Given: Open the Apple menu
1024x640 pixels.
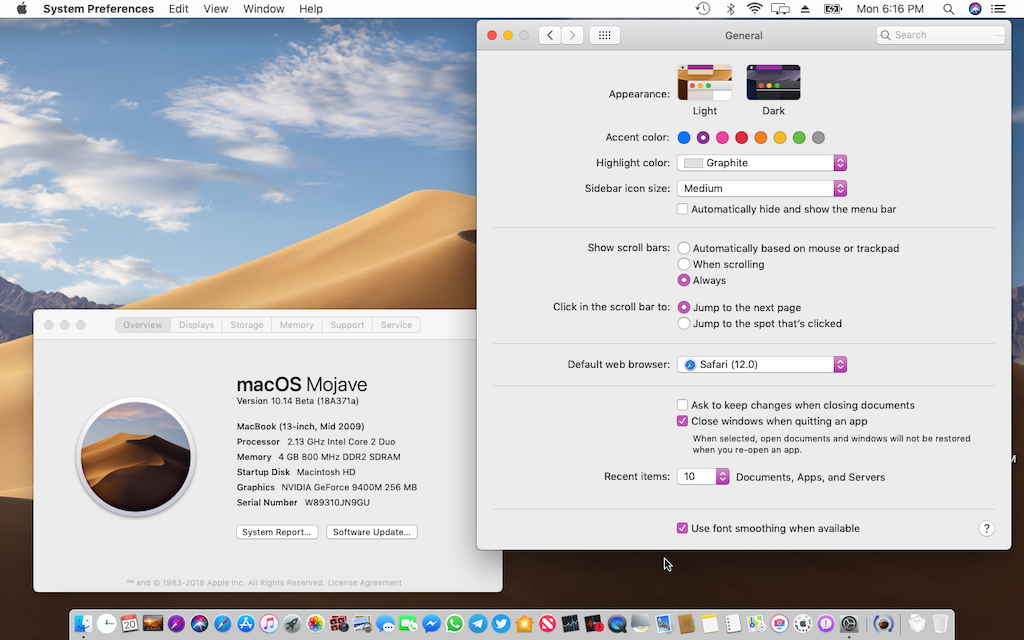Looking at the screenshot, I should pos(22,8).
